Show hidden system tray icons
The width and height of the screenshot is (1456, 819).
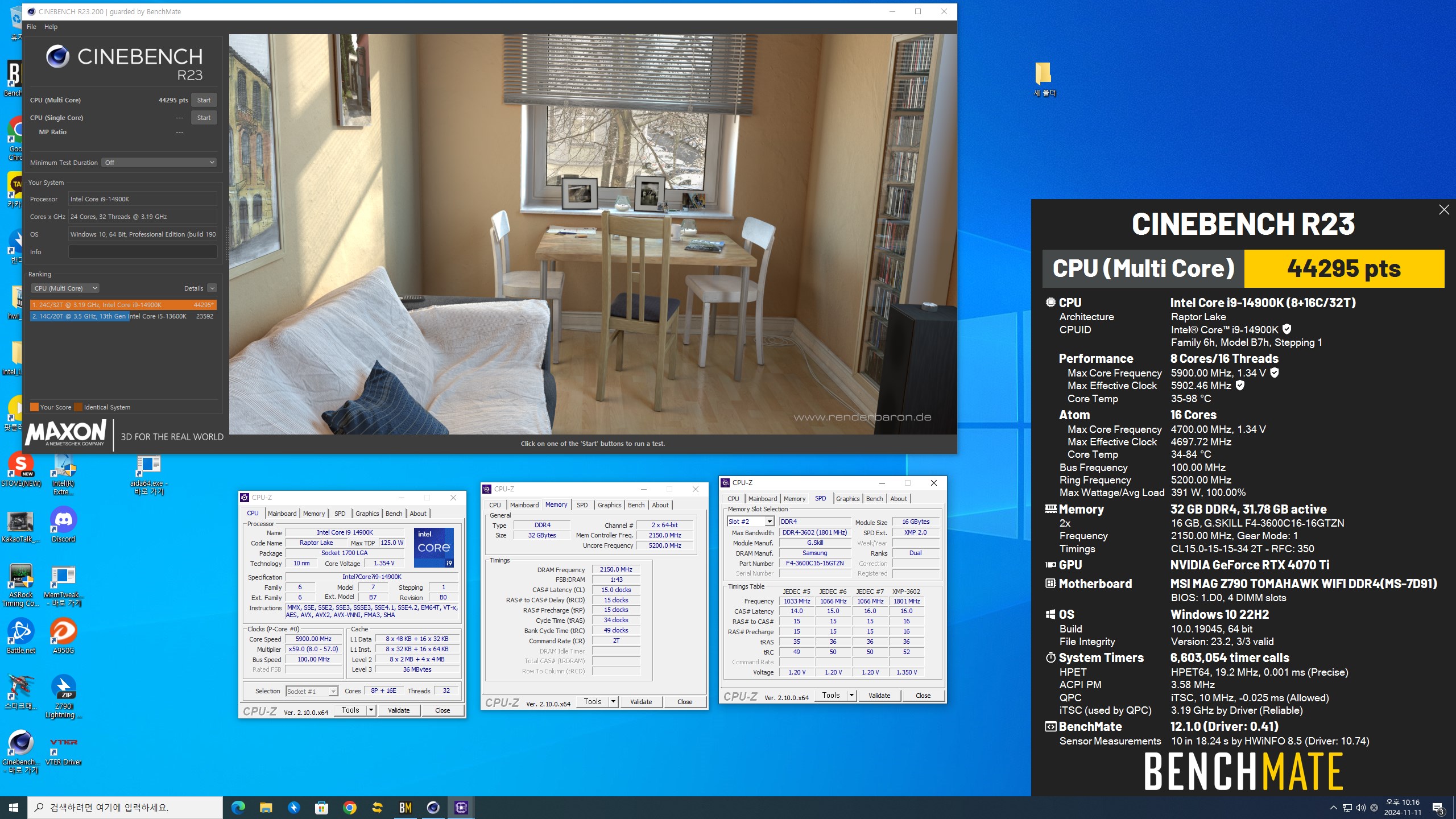[1333, 808]
